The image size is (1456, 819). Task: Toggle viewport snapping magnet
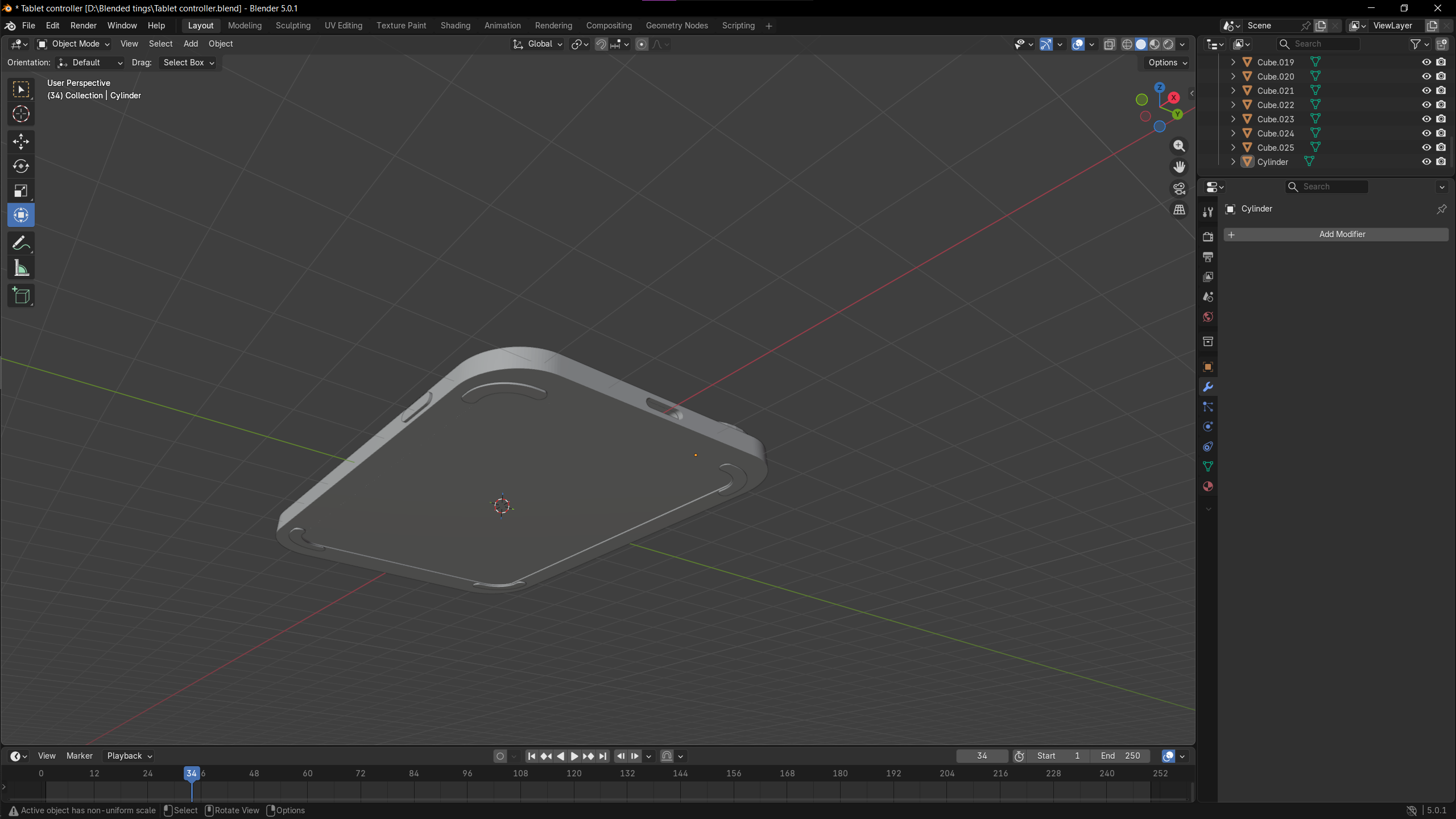coord(601,44)
